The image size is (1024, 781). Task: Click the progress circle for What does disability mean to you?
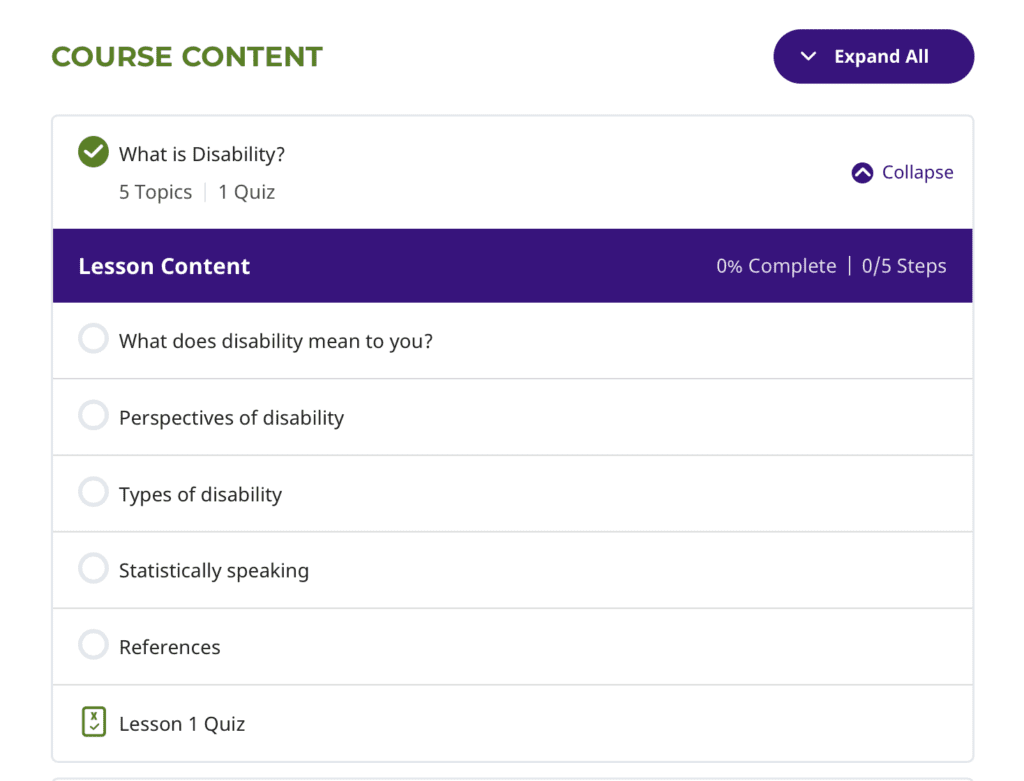point(93,338)
